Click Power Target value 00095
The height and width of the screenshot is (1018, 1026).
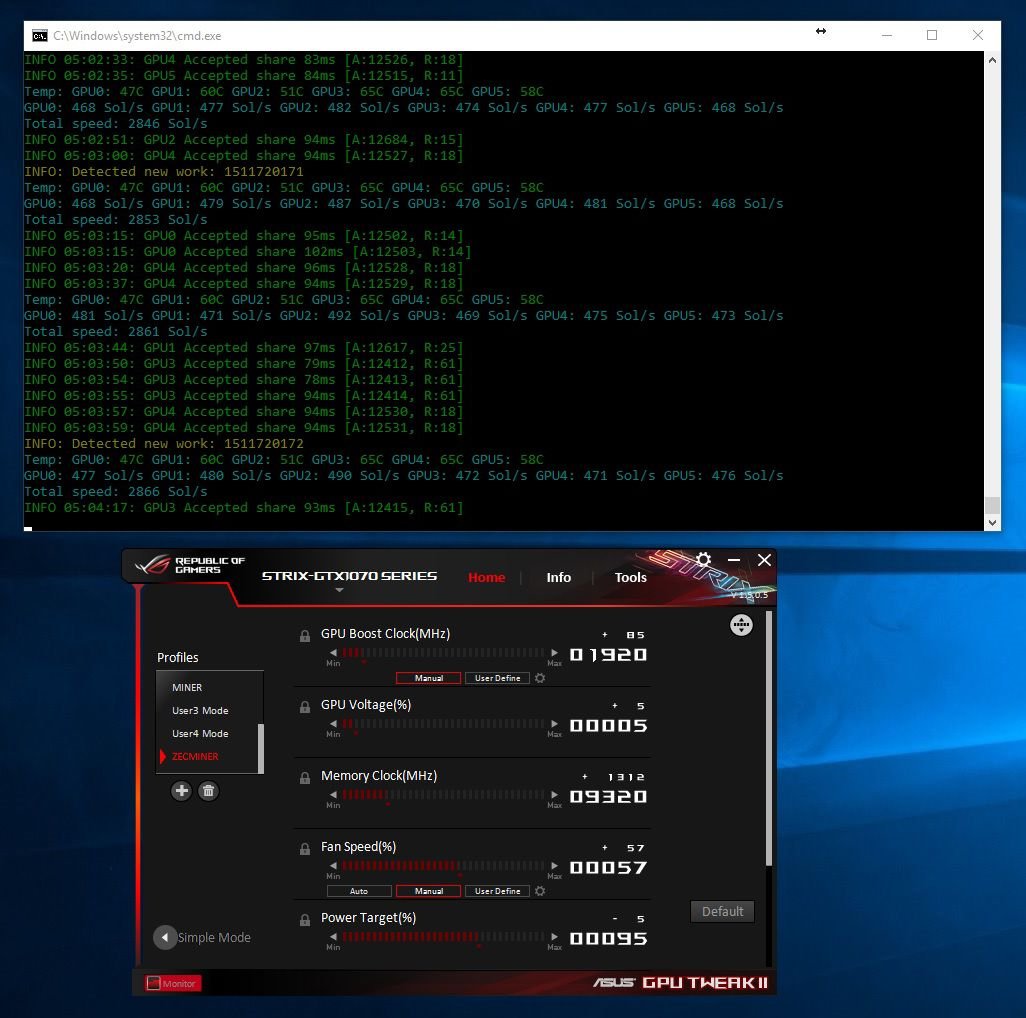pyautogui.click(x=609, y=939)
